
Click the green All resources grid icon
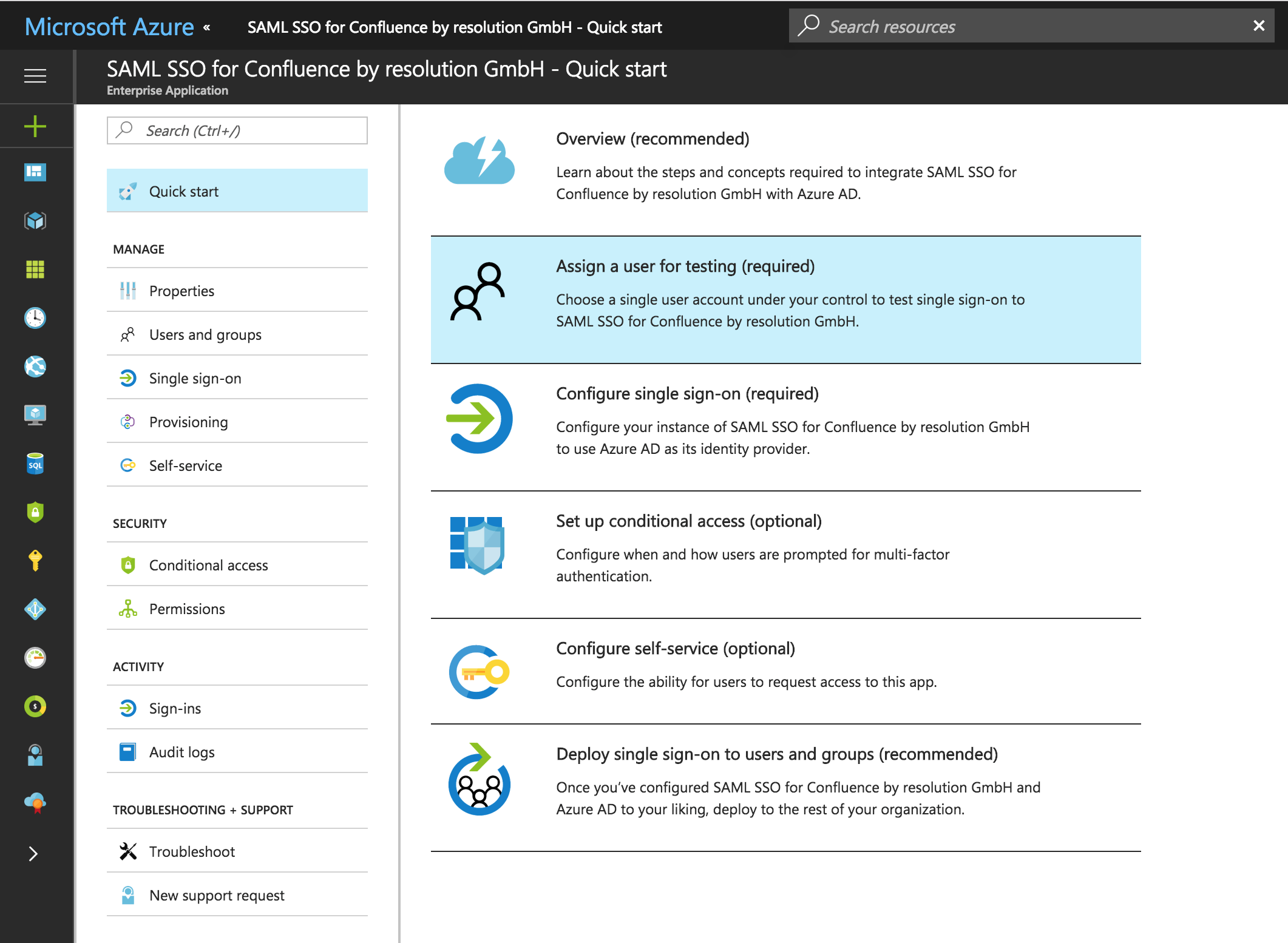coord(35,269)
